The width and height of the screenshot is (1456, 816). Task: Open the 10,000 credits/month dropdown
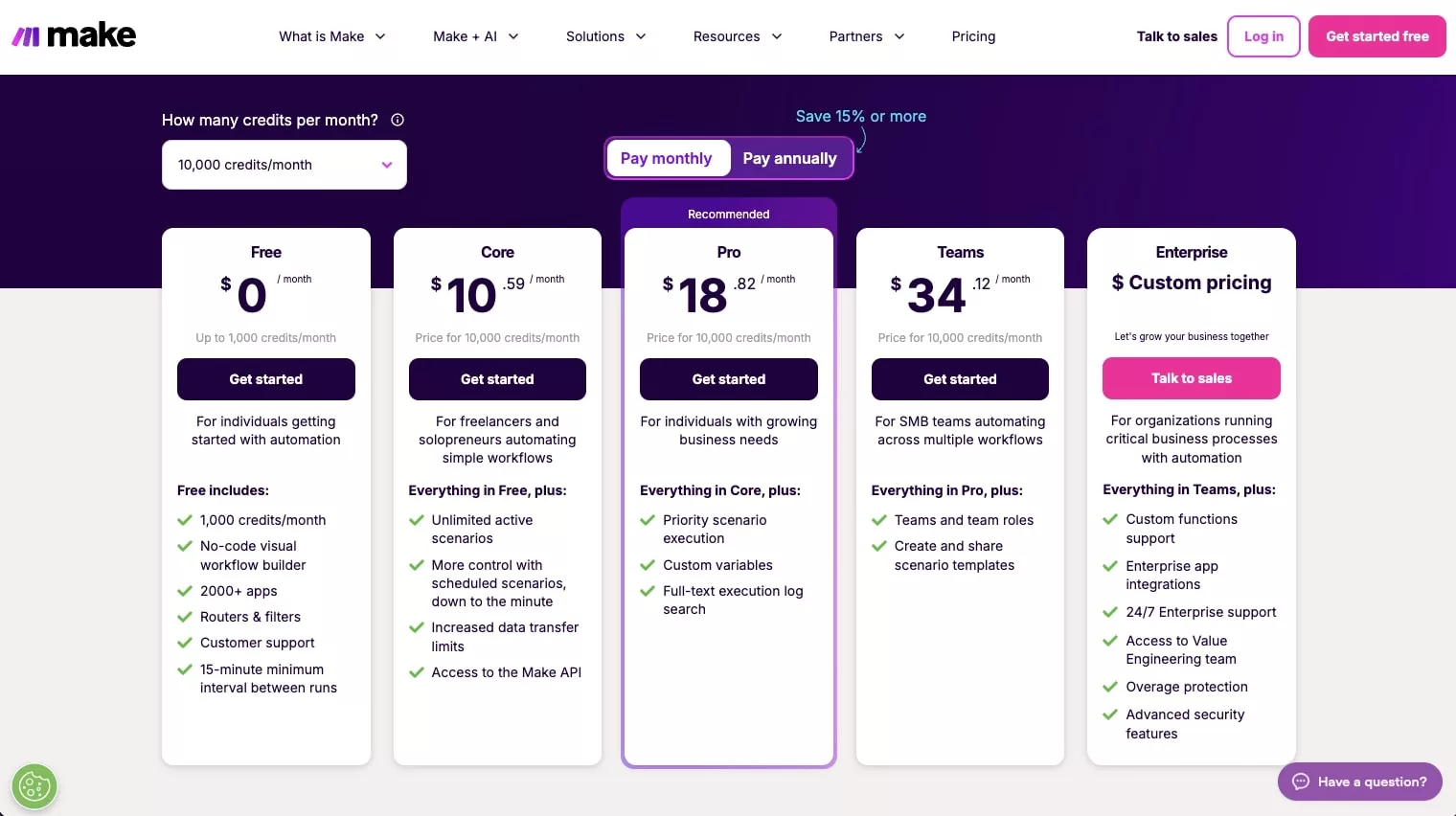tap(284, 165)
